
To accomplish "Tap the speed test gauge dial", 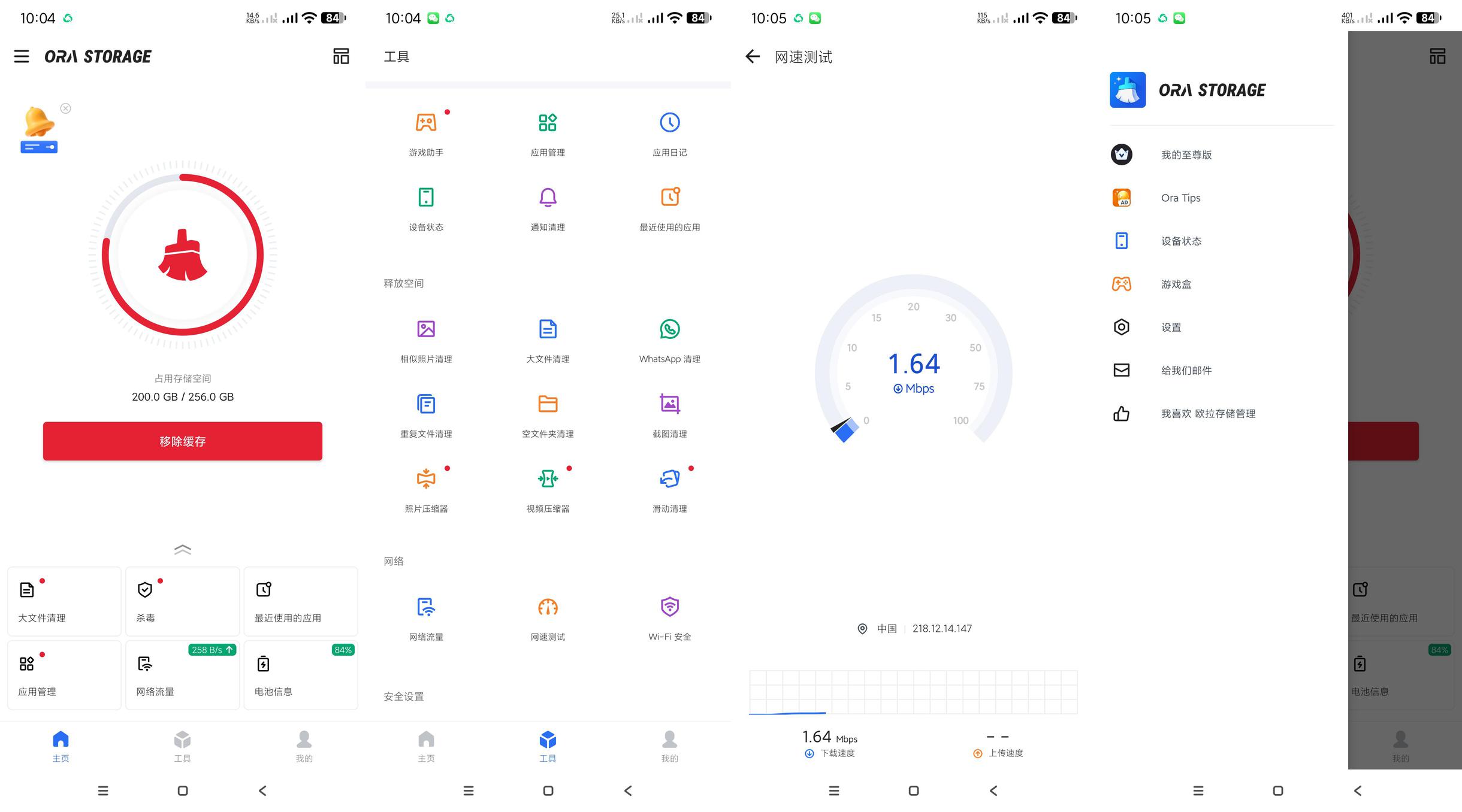I will coord(913,365).
